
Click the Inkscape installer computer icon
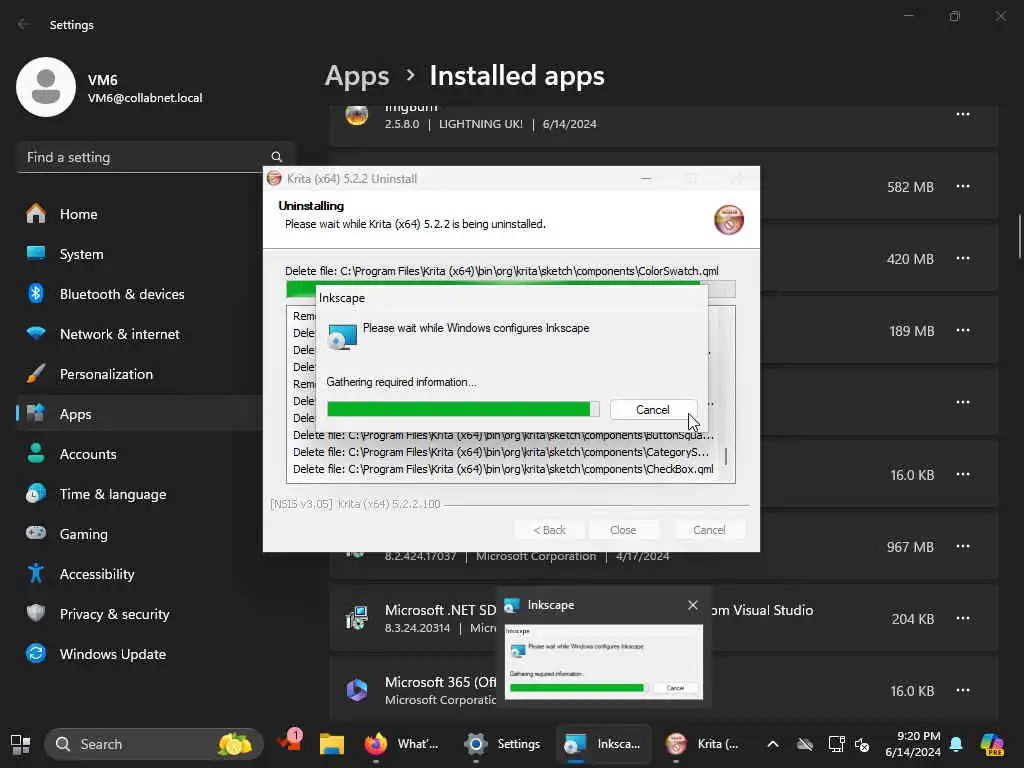click(342, 336)
